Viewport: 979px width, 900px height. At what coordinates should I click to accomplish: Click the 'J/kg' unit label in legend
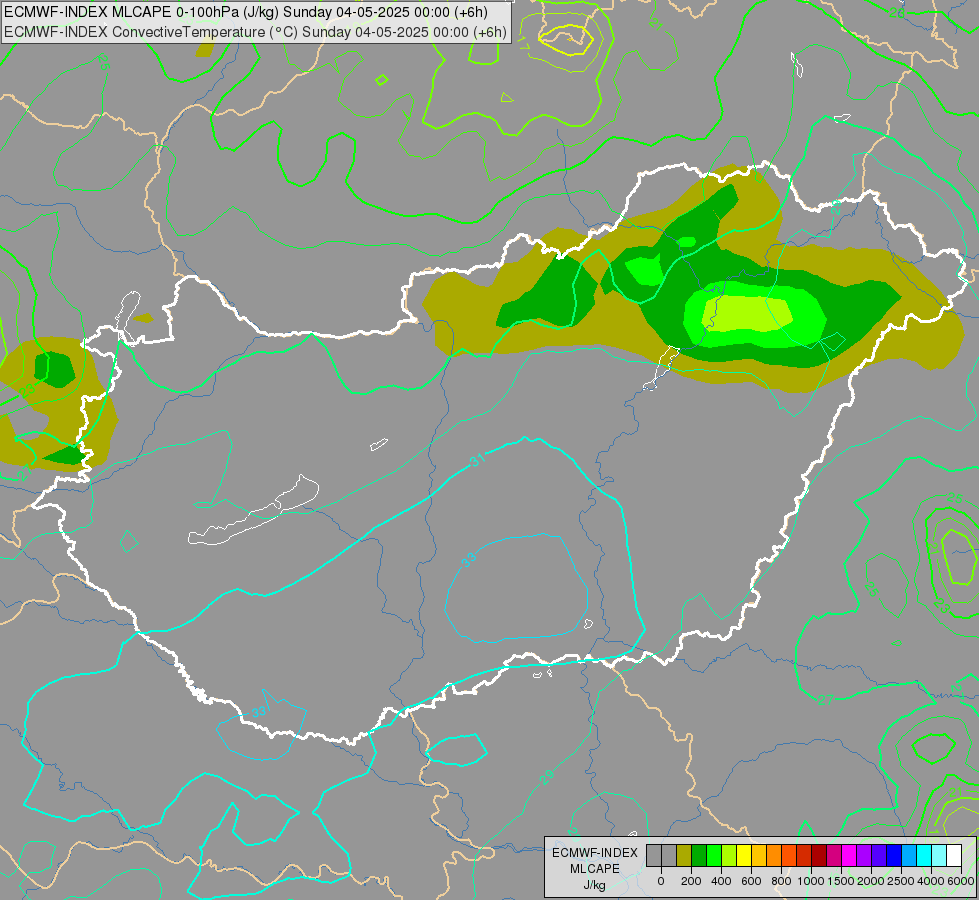[594, 885]
